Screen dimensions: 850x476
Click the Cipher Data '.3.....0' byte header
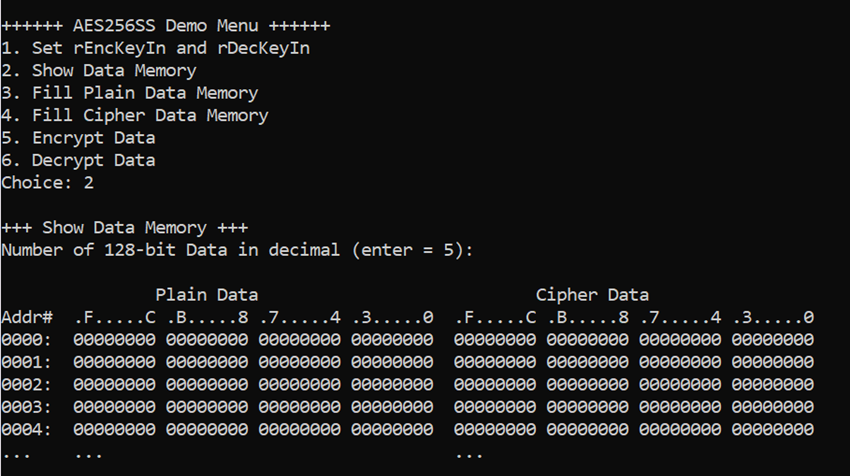click(x=773, y=317)
